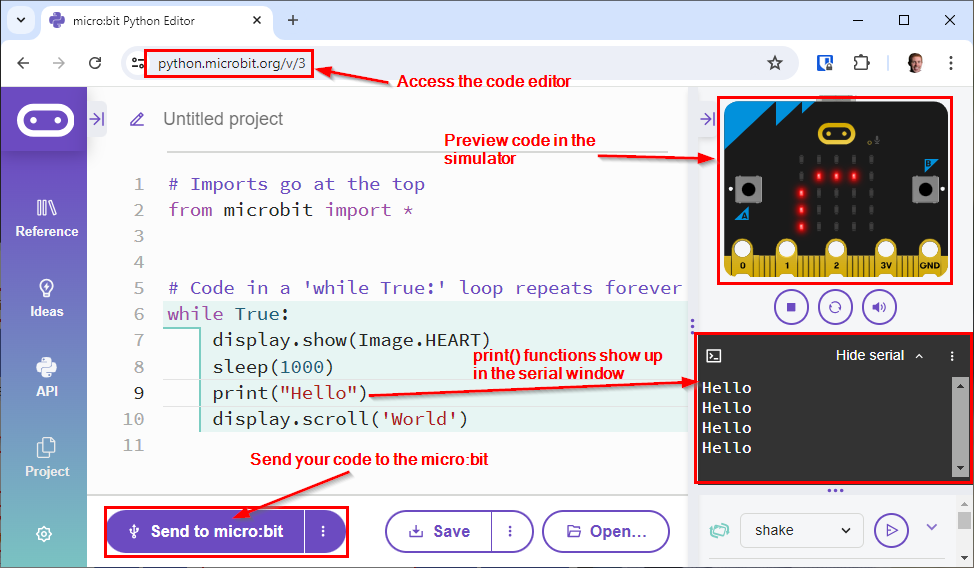Open the Ideas sidebar tab
The image size is (974, 568).
(47, 299)
